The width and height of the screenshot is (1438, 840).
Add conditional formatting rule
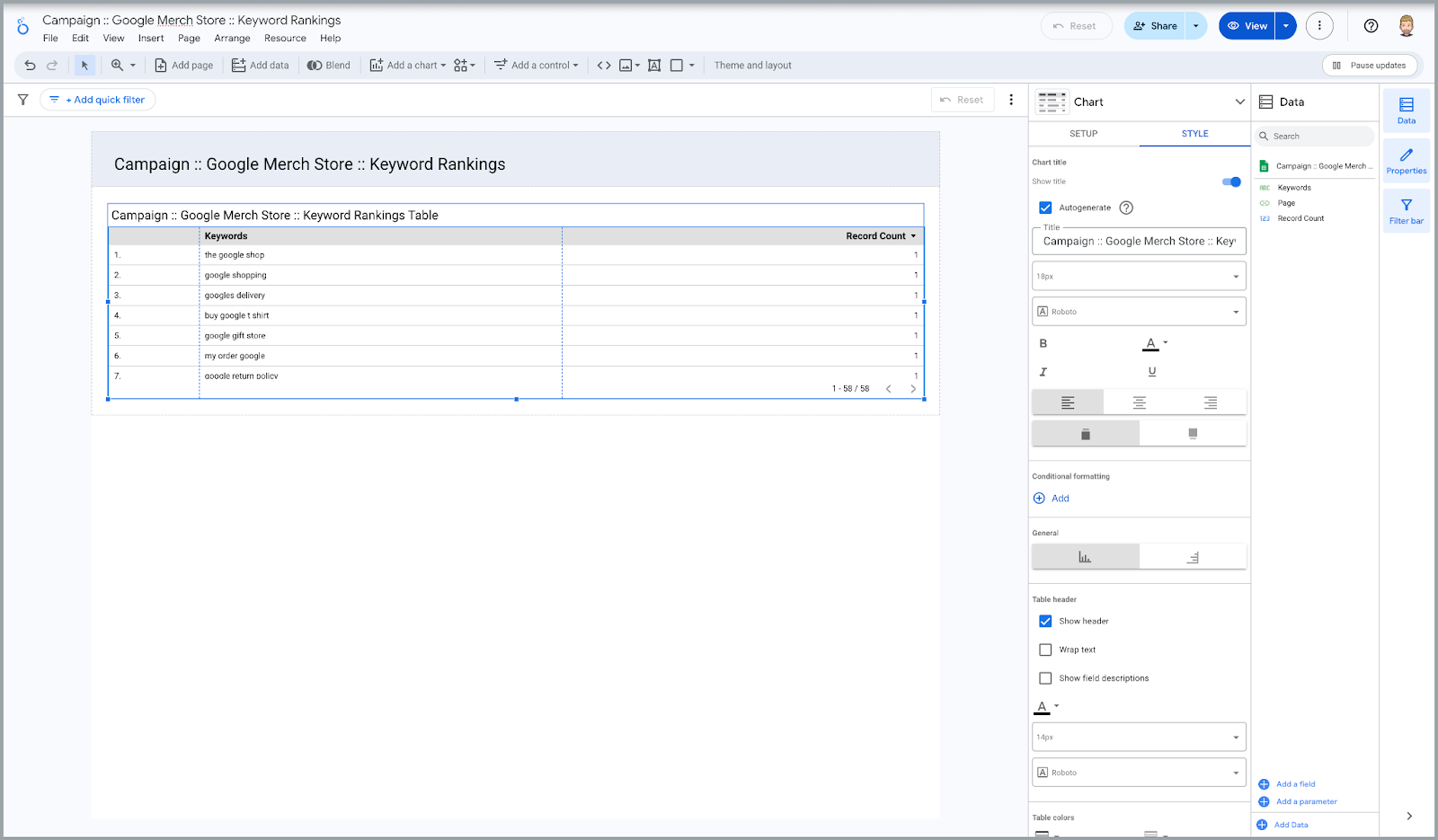coord(1052,499)
